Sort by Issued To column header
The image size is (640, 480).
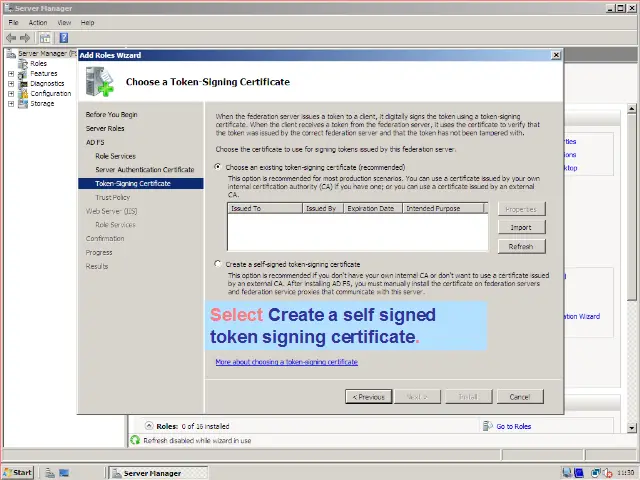pos(264,208)
